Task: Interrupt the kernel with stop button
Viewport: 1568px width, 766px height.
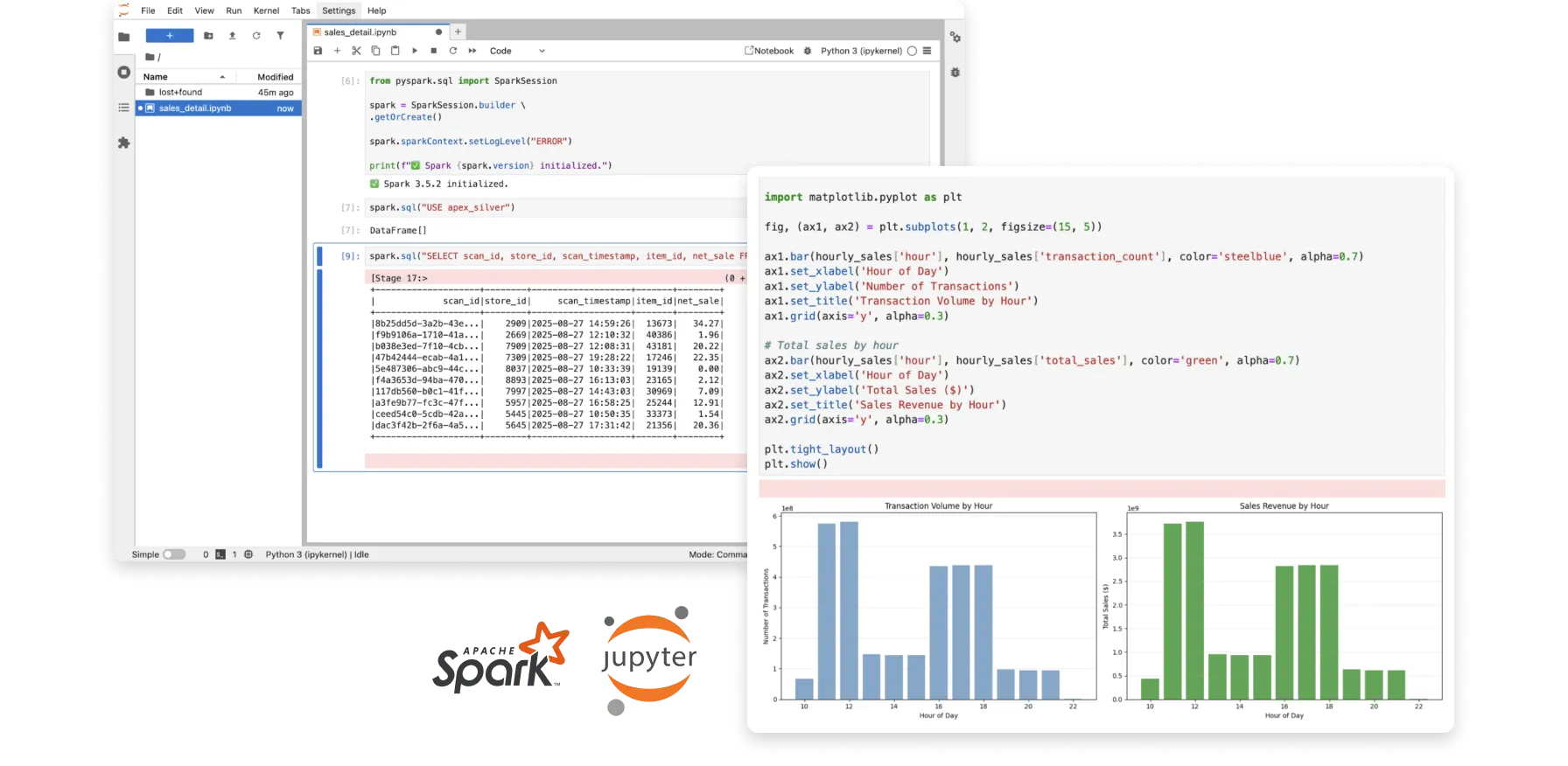Action: 434,51
